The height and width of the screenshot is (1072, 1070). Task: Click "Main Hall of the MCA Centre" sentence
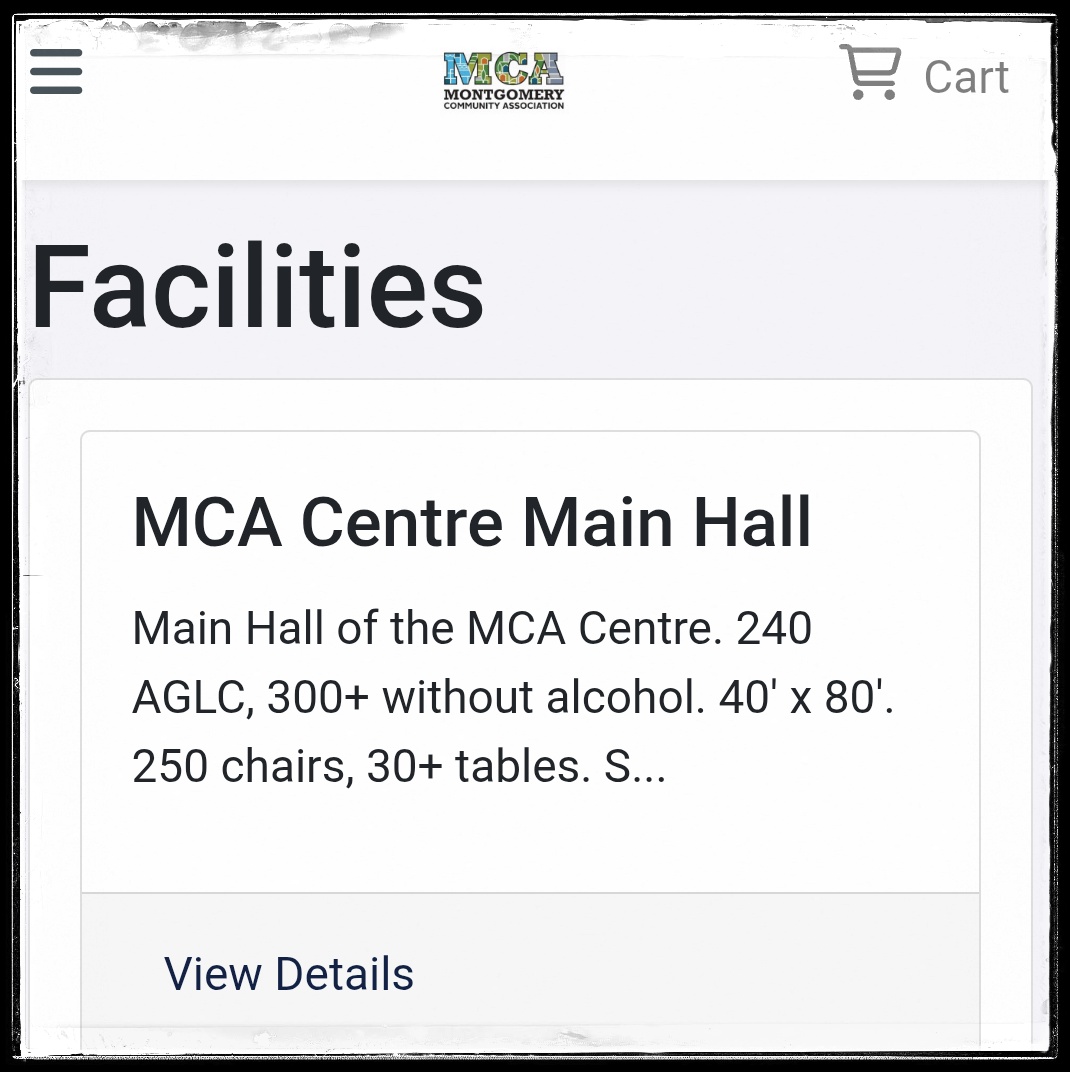[427, 628]
